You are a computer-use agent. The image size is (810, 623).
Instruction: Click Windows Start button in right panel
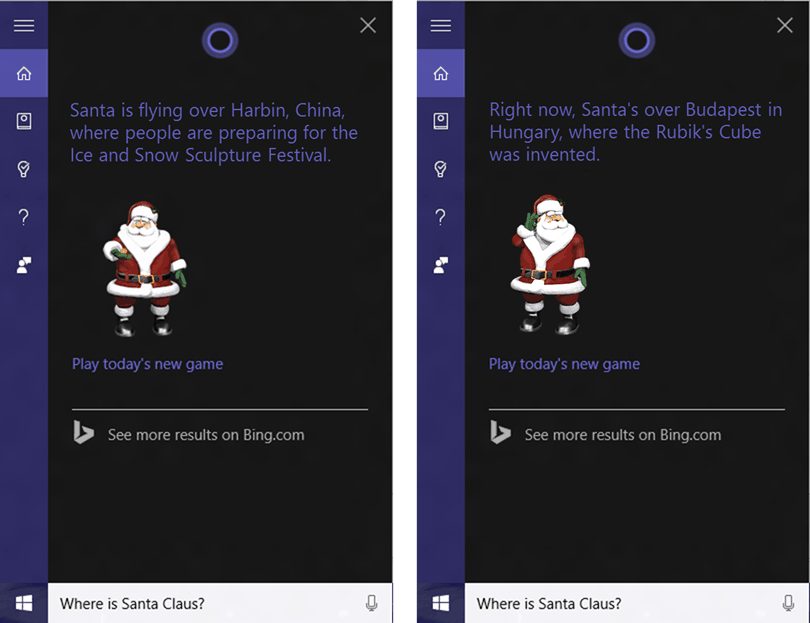coord(441,603)
